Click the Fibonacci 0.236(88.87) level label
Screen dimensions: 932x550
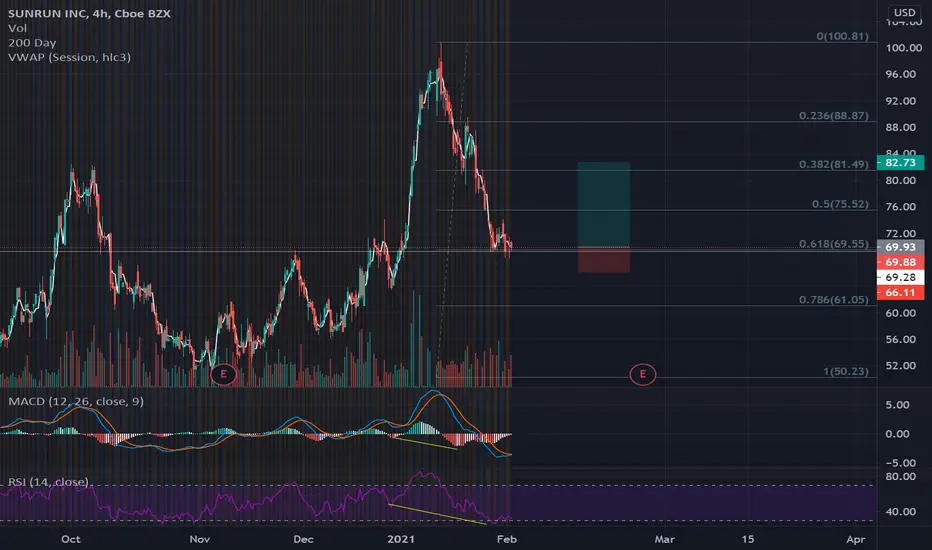(833, 115)
